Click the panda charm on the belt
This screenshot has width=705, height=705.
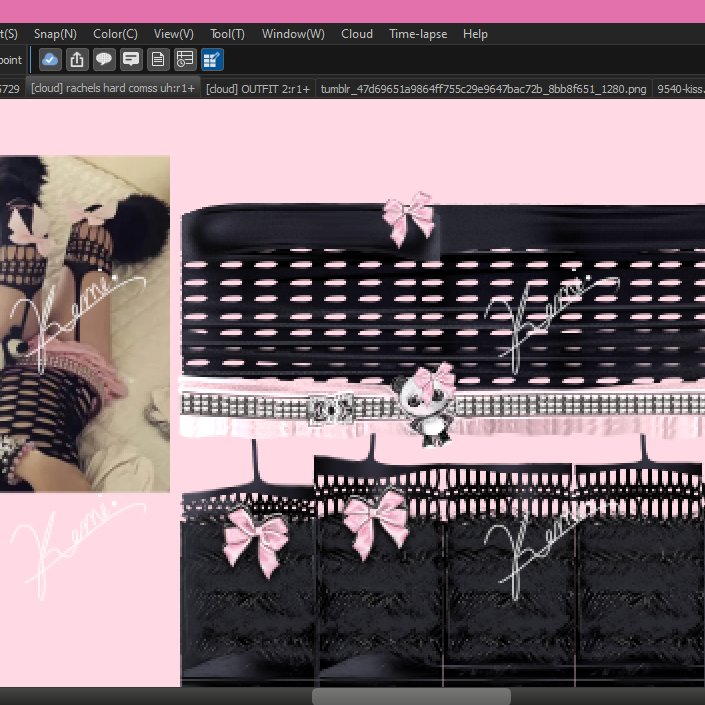(427, 405)
